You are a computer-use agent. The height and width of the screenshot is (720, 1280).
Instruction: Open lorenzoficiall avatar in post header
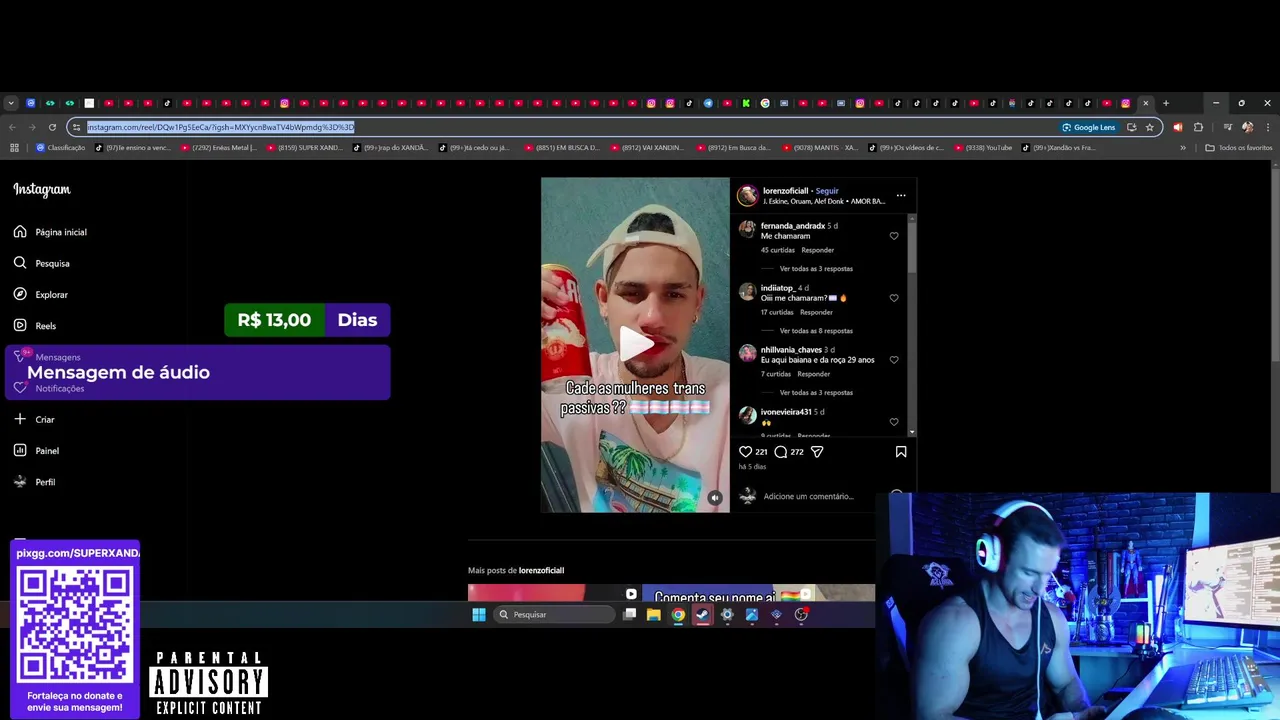coord(748,196)
